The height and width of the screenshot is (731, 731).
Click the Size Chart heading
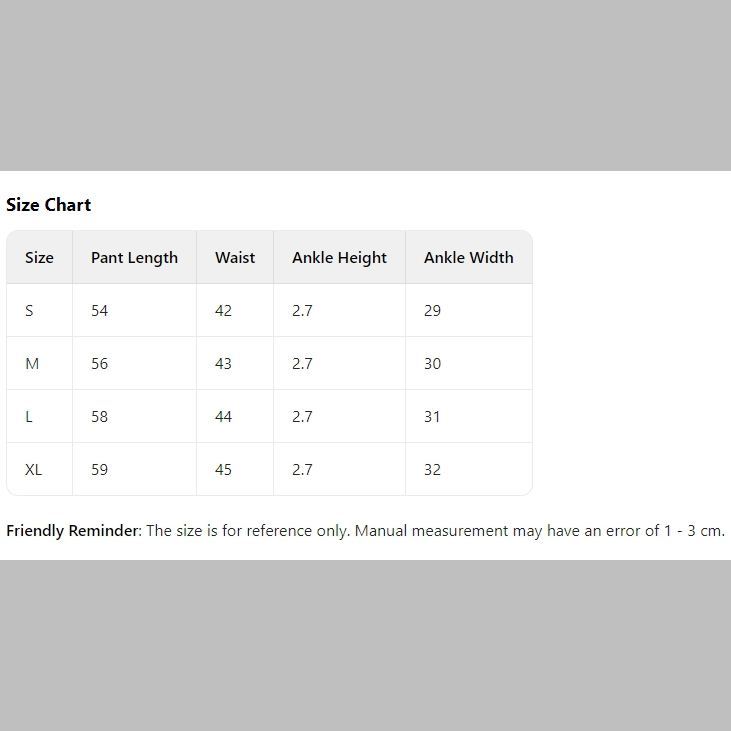[48, 205]
